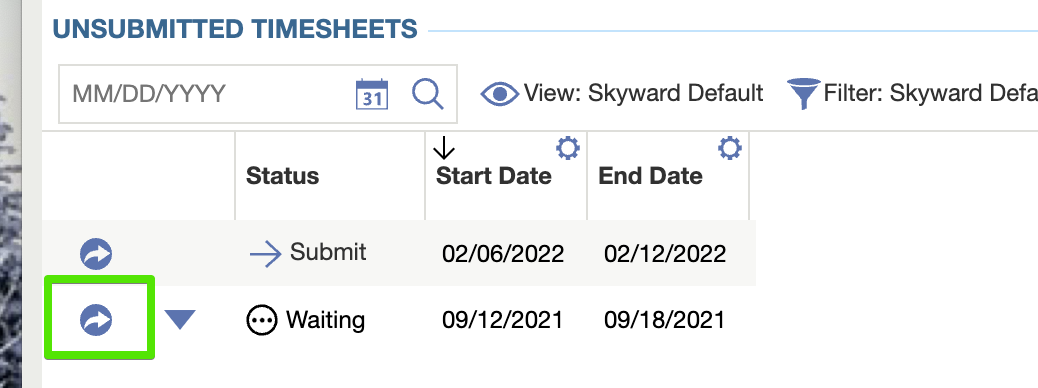
Task: Click the filter funnel icon
Action: pyautogui.click(x=803, y=93)
